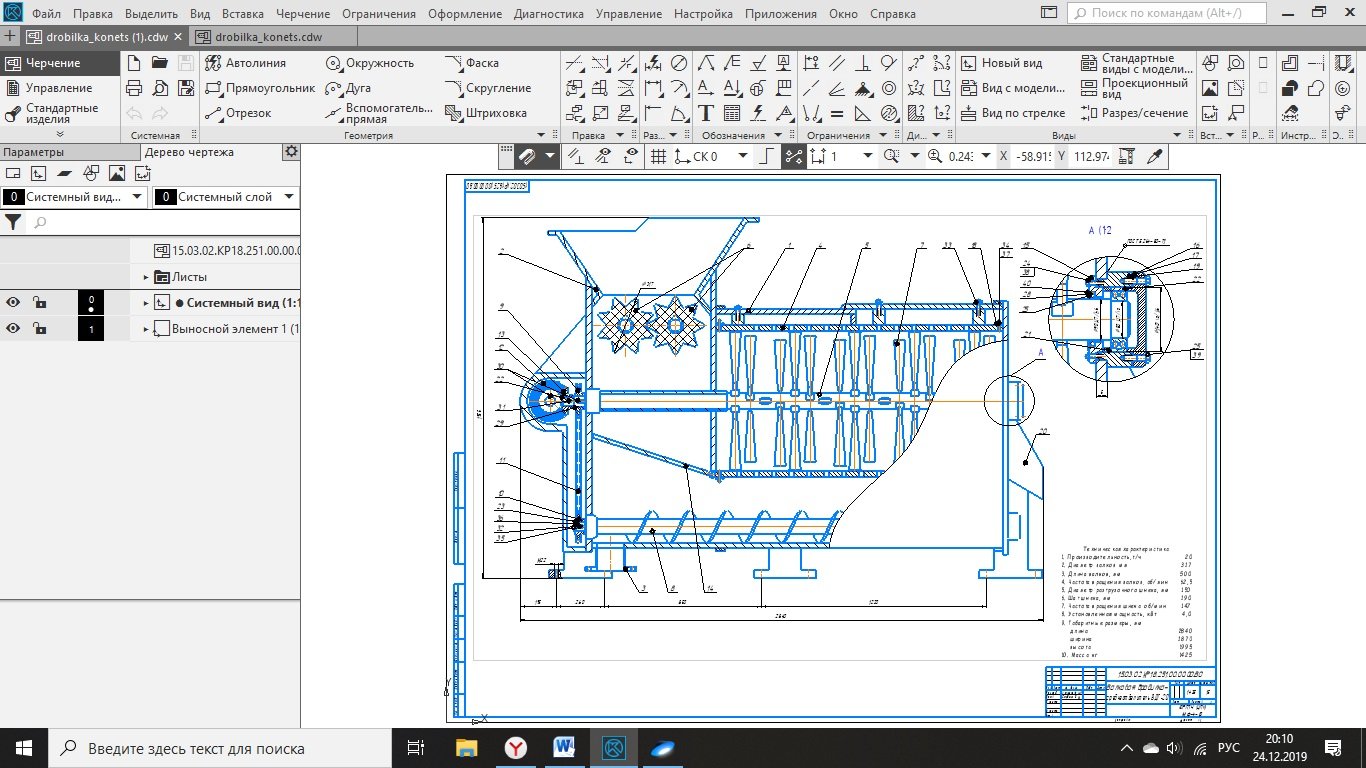Toggle visibility of Выносной элемент 1

[13, 329]
